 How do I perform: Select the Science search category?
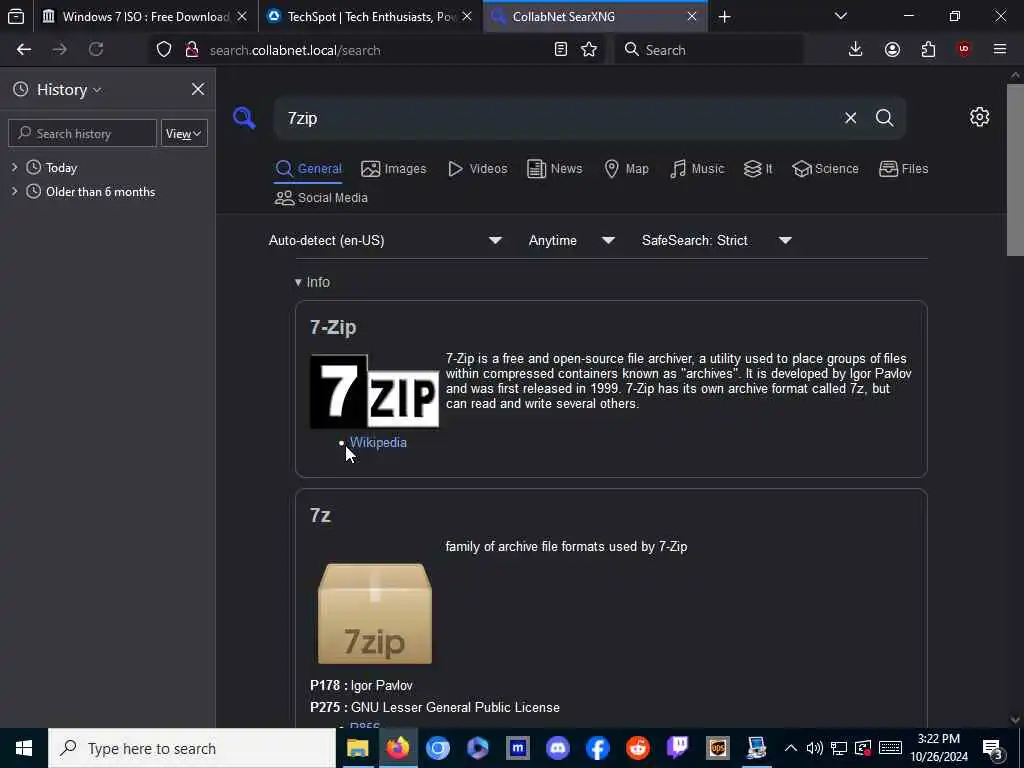[825, 168]
